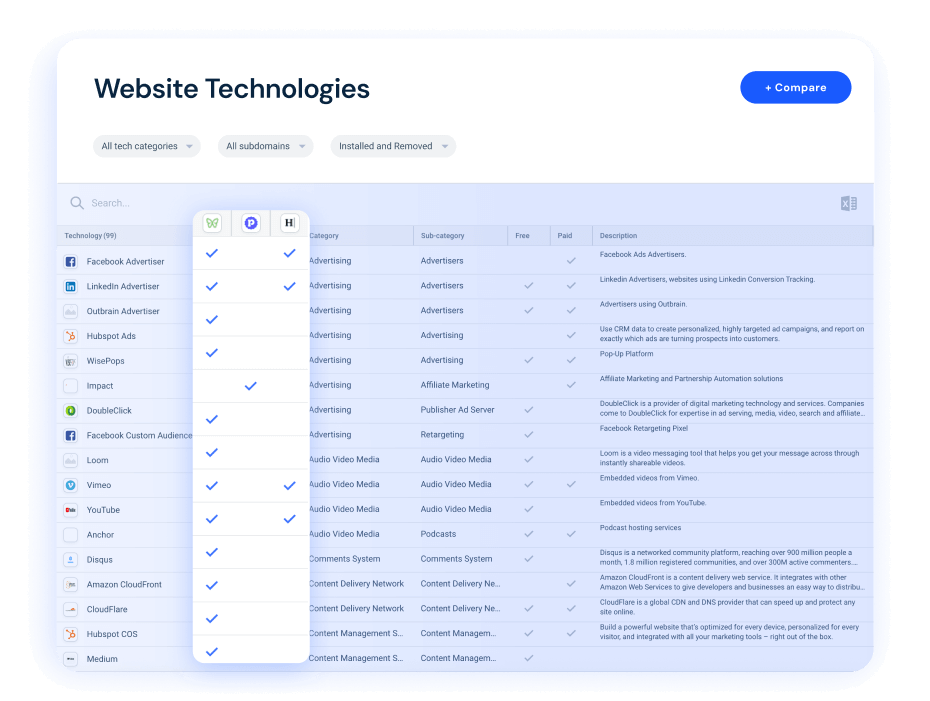Click the Comments System category cell
Image resolution: width=930 pixels, height=701 pixels.
345,559
